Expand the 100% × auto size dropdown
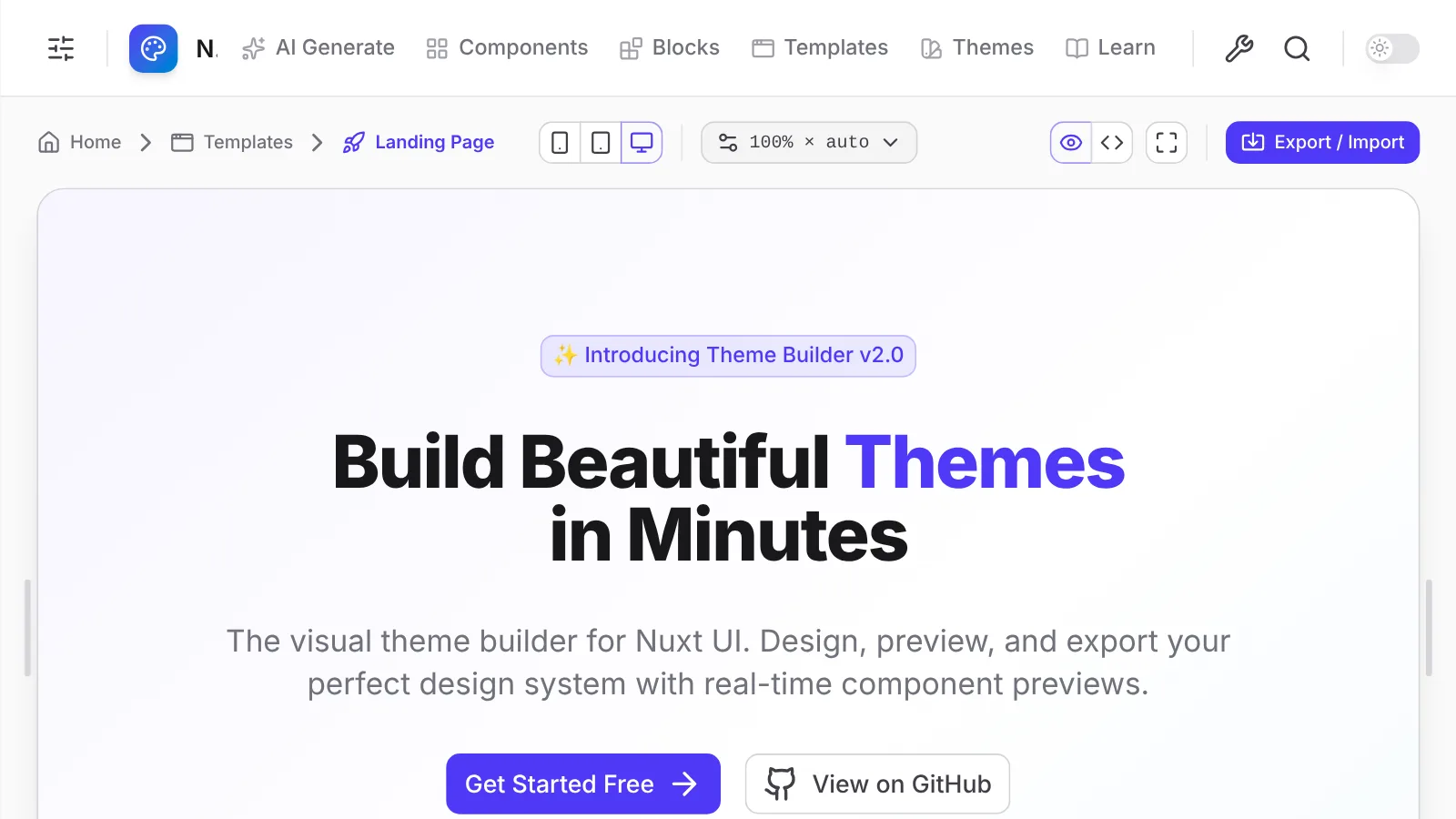The height and width of the screenshot is (819, 1456). [809, 143]
